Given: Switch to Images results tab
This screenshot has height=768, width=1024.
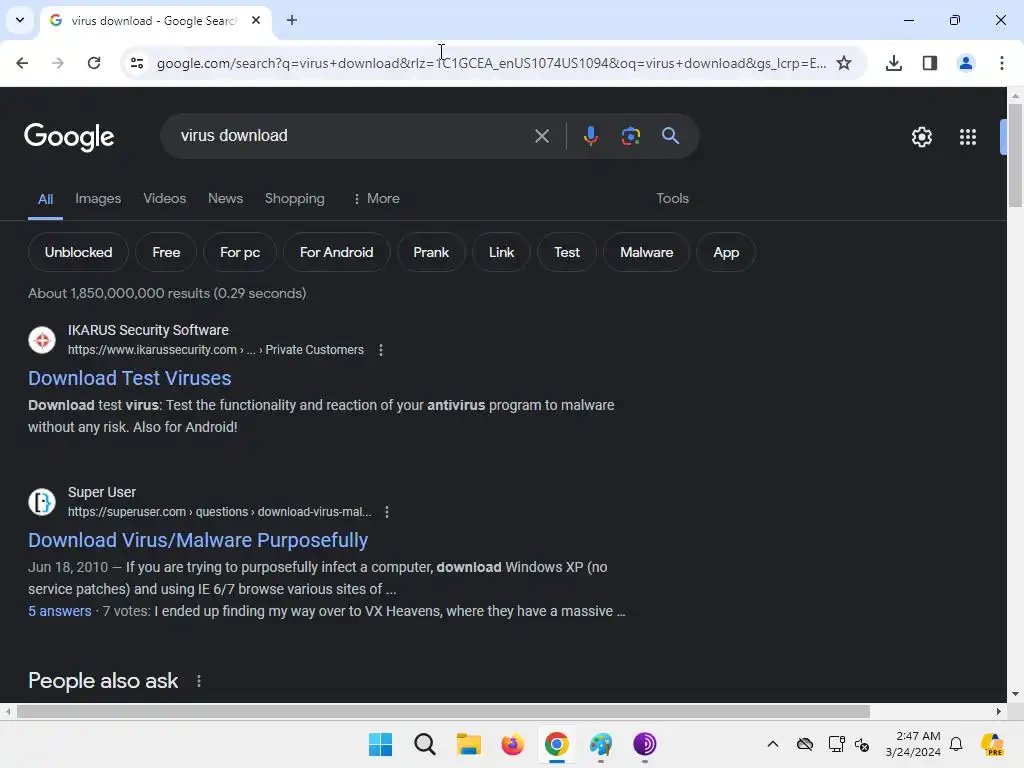Looking at the screenshot, I should click(x=98, y=199).
